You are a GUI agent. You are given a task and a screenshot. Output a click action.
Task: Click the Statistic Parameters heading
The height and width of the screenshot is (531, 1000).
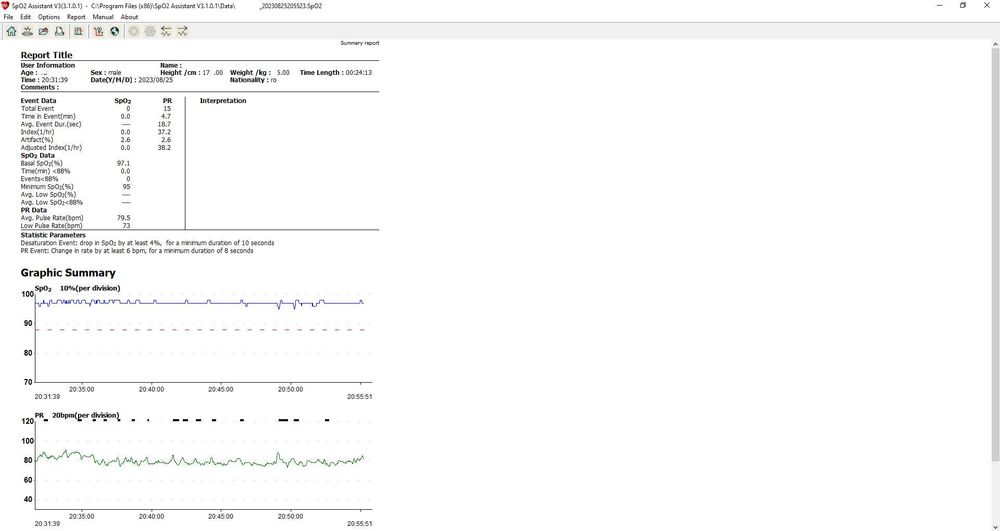click(x=53, y=235)
